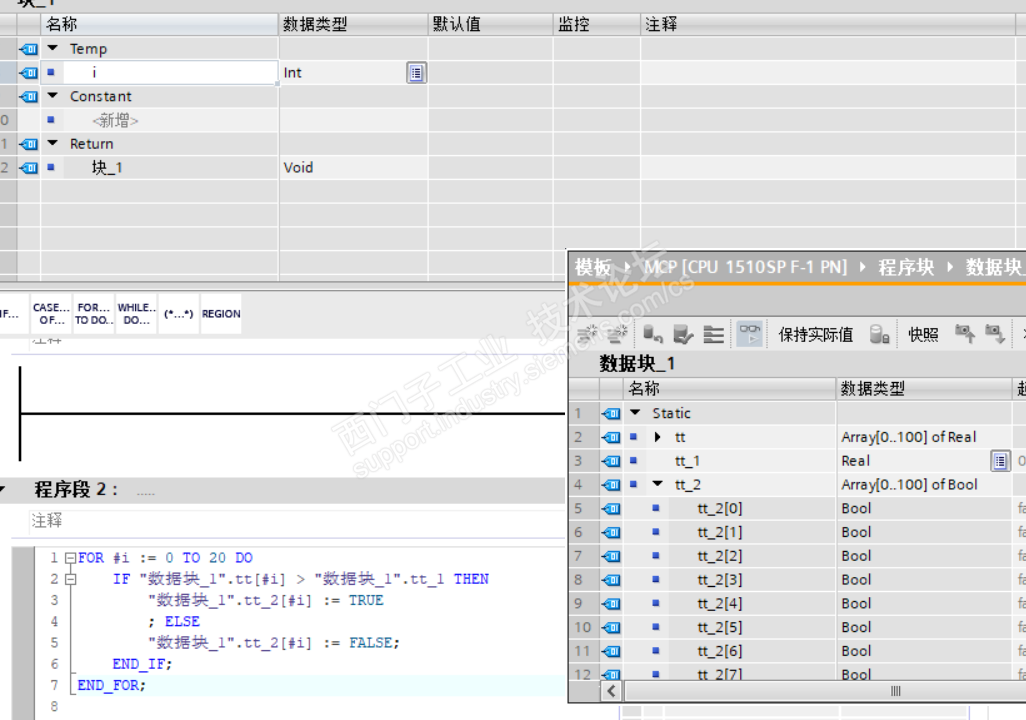Expand the tt array in data block

coord(658,437)
